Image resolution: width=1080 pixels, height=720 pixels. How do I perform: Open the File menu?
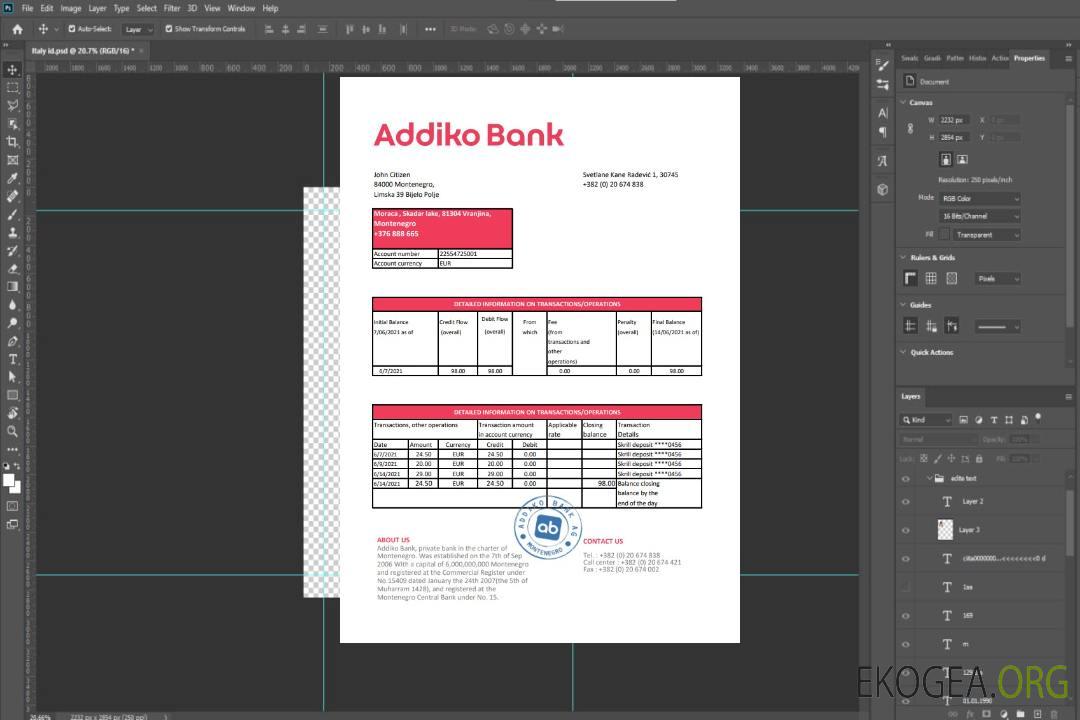[28, 8]
